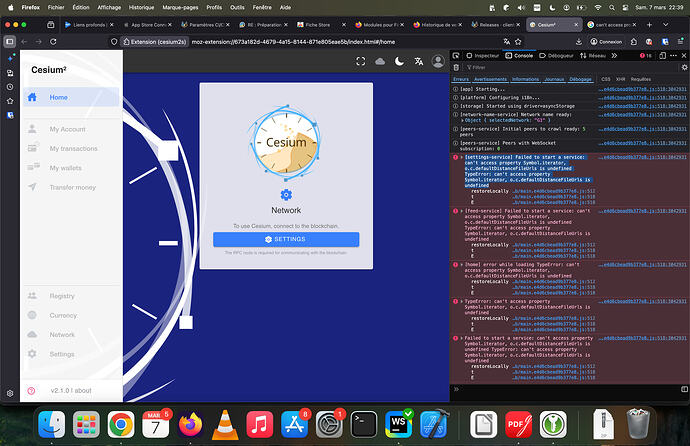The width and height of the screenshot is (690, 446).
Task: Clear the console with the trash icon
Action: pyautogui.click(x=458, y=66)
